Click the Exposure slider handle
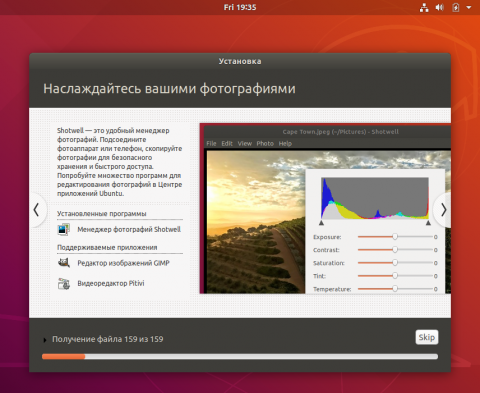The height and width of the screenshot is (393, 480). coord(395,237)
